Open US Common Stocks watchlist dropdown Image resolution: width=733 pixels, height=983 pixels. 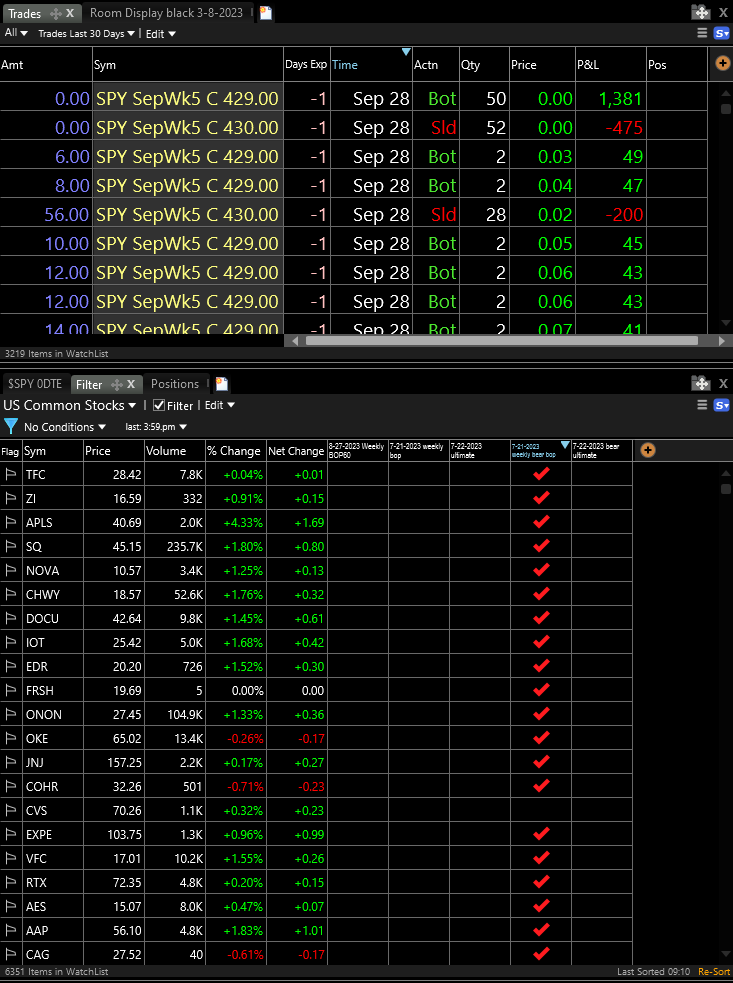(70, 405)
